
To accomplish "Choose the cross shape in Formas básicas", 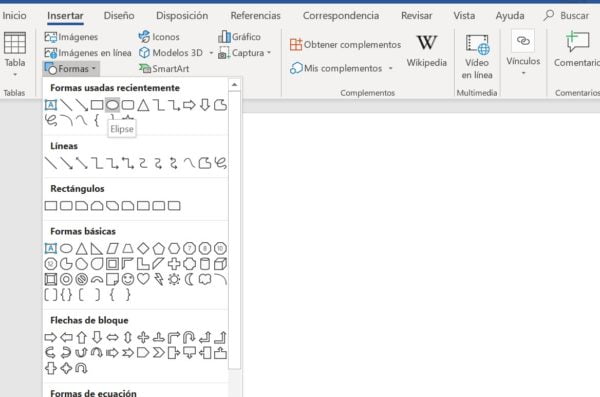I will click(174, 264).
